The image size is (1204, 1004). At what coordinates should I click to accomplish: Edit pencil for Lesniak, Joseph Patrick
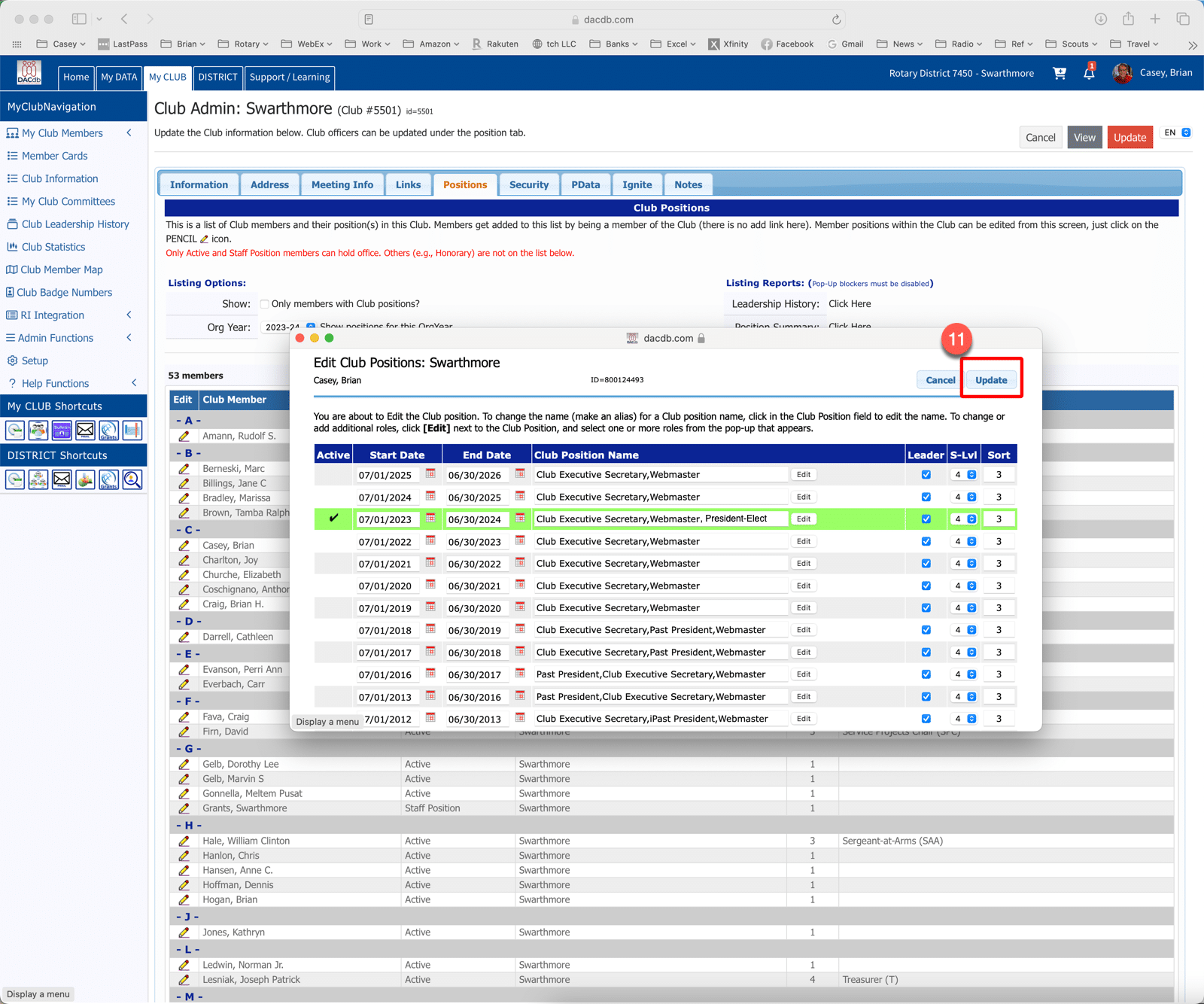tap(184, 980)
